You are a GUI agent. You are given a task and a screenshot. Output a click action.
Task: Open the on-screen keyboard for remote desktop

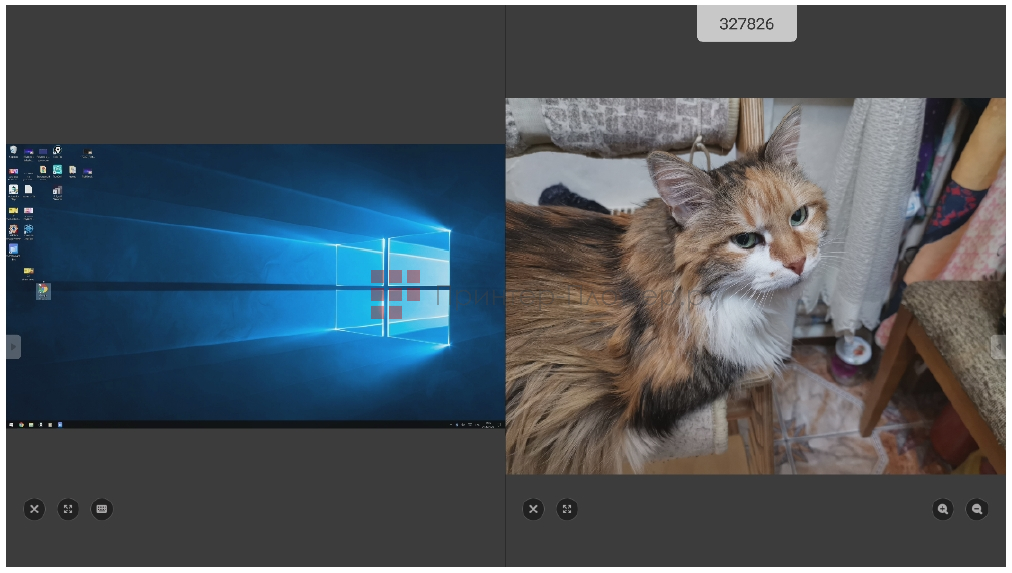(x=101, y=509)
